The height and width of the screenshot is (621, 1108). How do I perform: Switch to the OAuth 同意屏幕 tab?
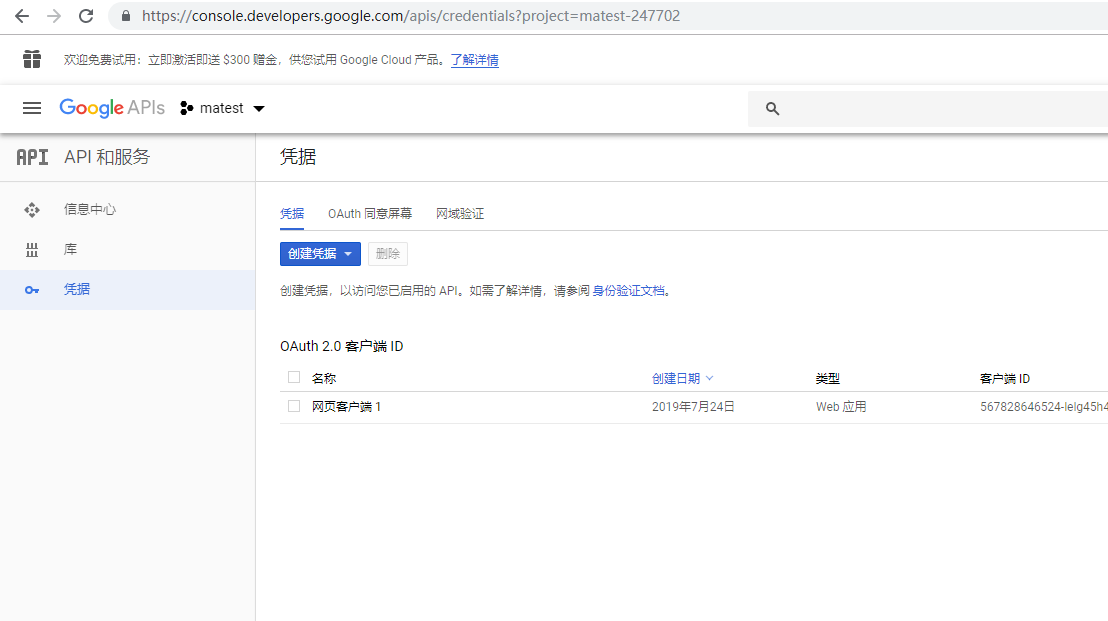click(x=370, y=213)
